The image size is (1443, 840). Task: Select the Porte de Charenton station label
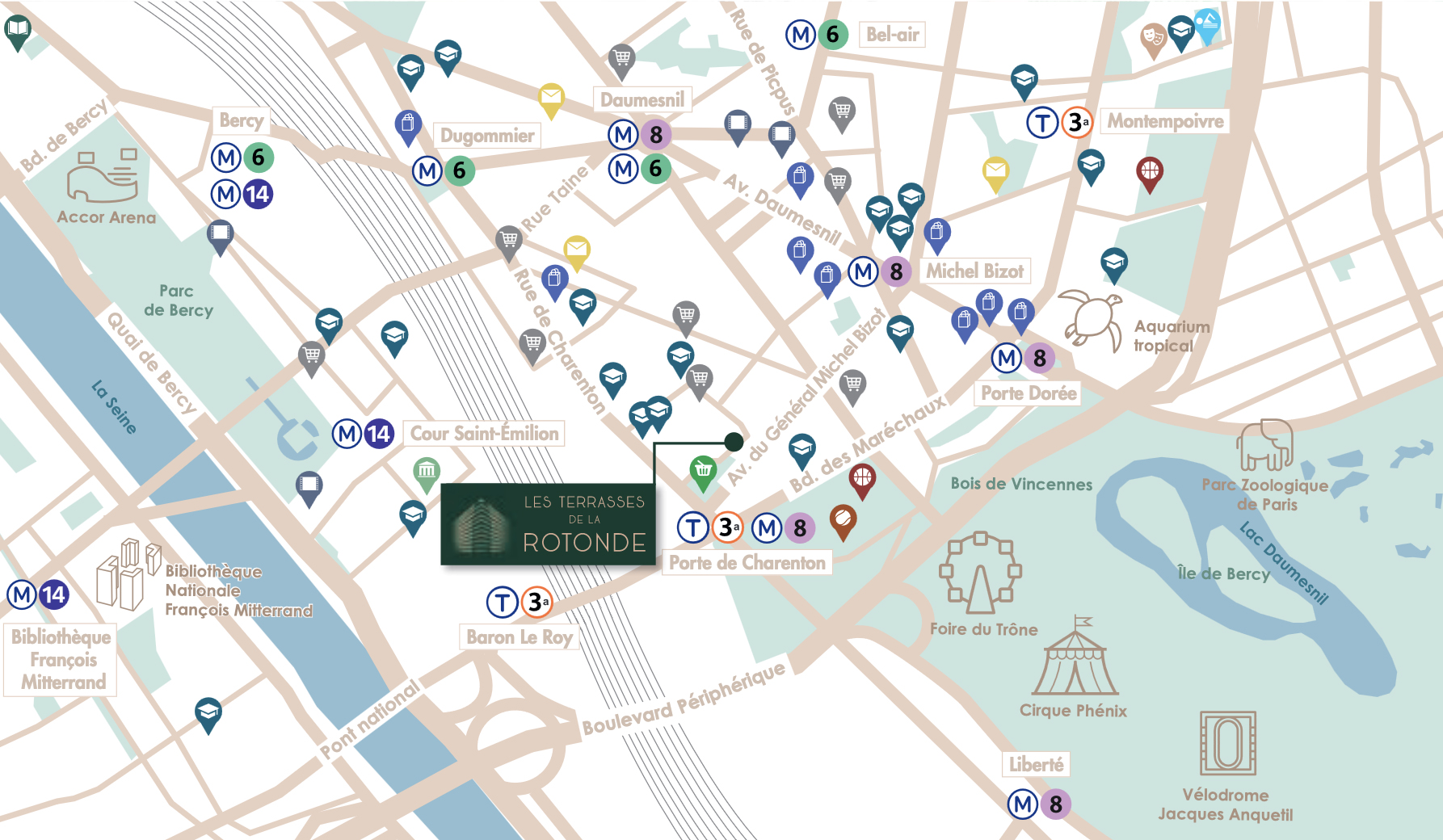pyautogui.click(x=747, y=563)
